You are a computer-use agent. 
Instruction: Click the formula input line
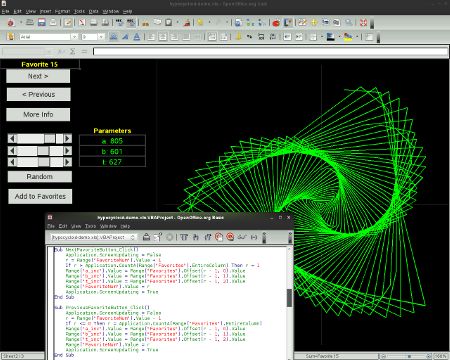270,51
